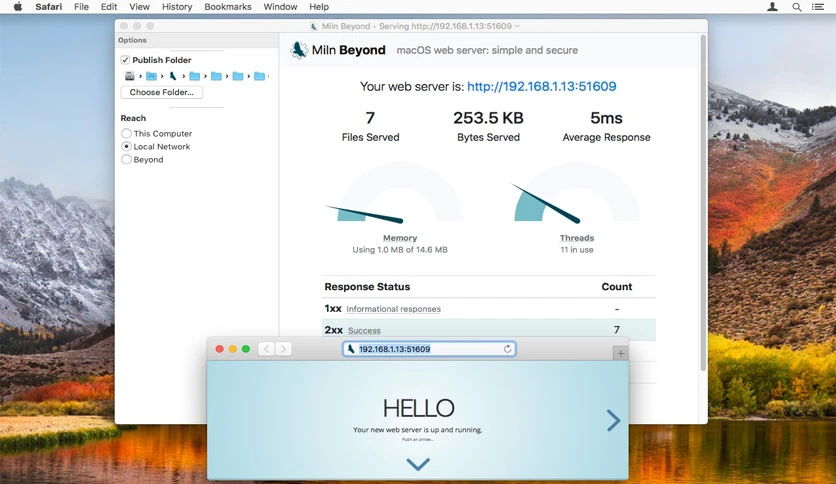Click the Safari window minimize yellow button

click(232, 349)
